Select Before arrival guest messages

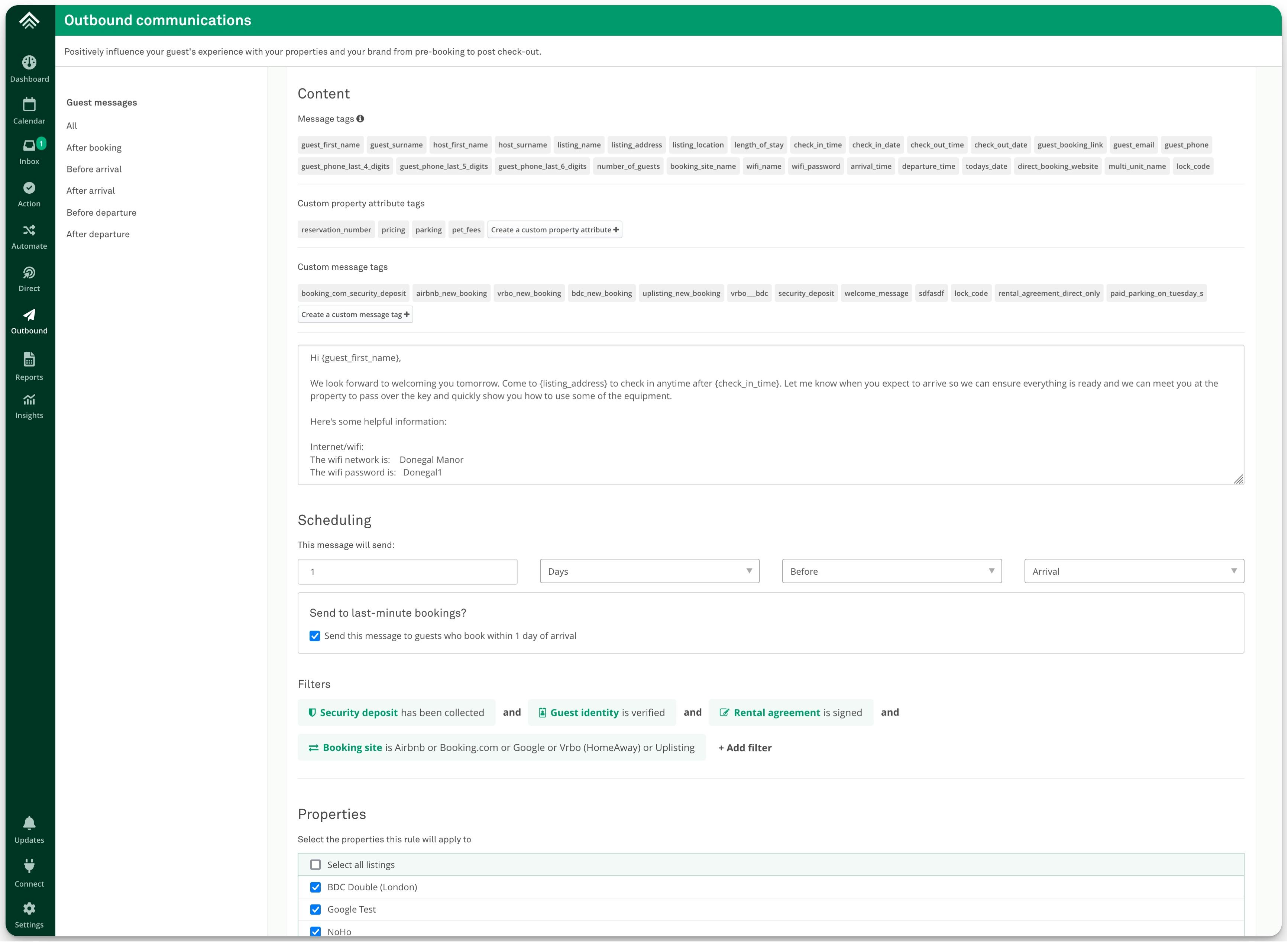[94, 170]
